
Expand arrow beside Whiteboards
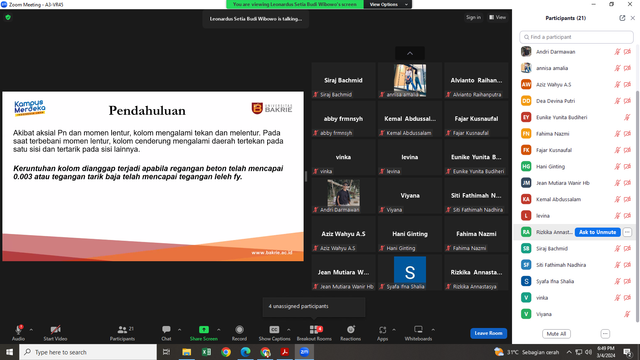(433, 330)
